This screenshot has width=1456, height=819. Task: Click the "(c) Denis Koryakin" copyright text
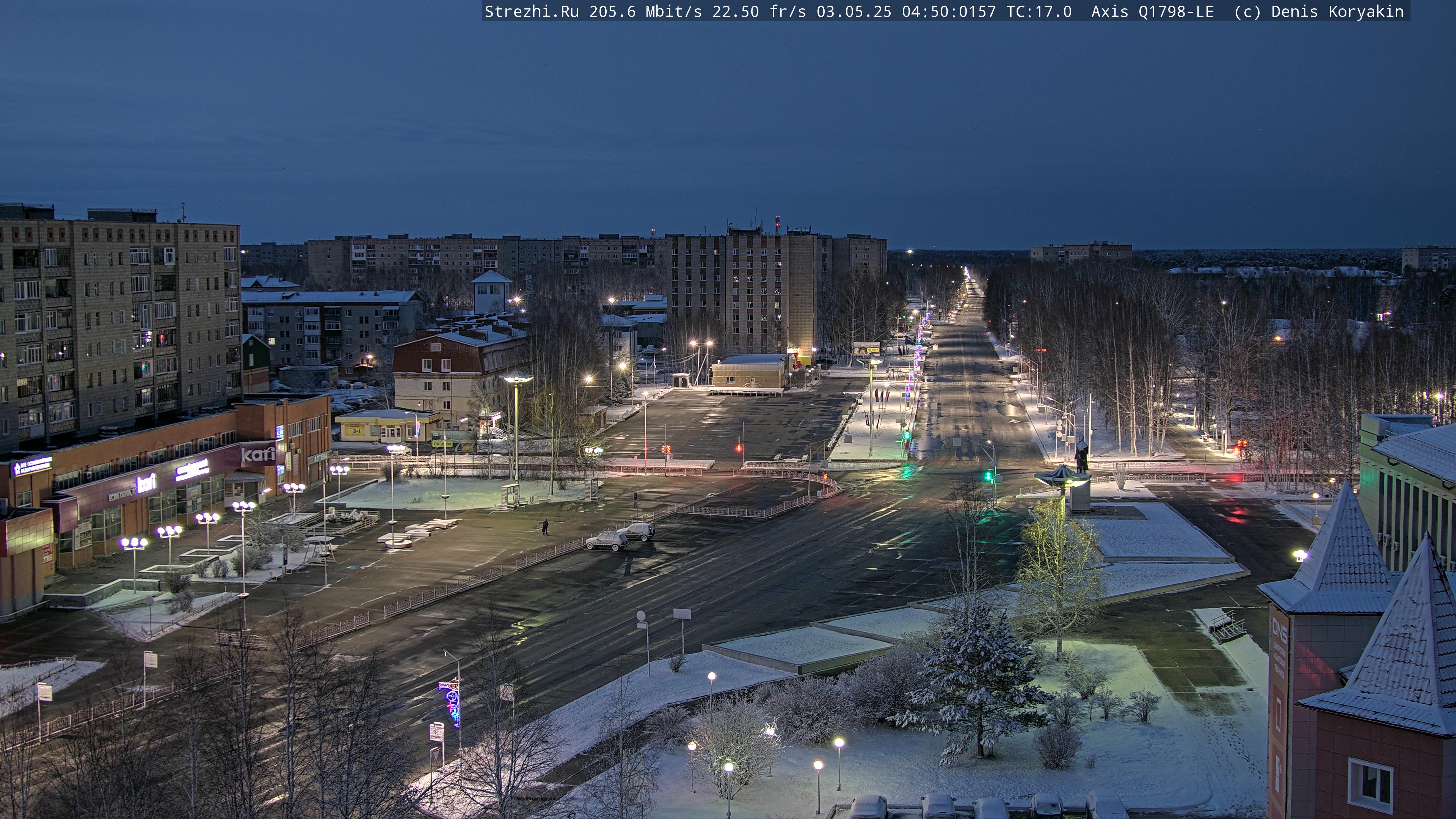1319,12
